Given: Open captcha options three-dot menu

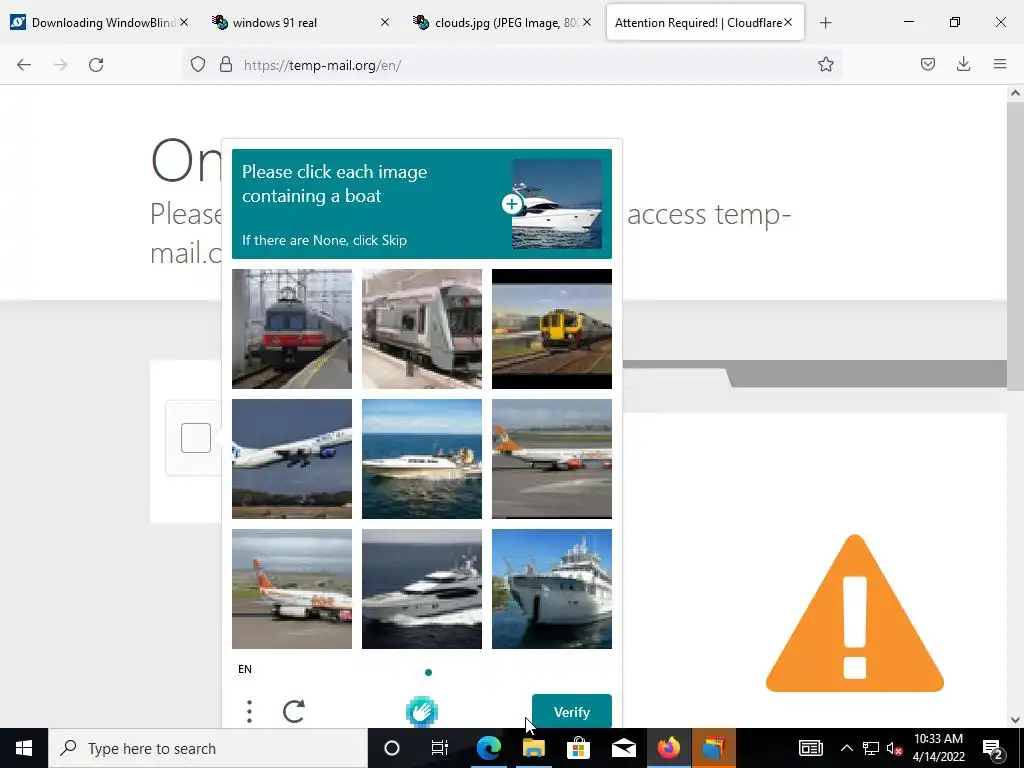Looking at the screenshot, I should pos(249,711).
